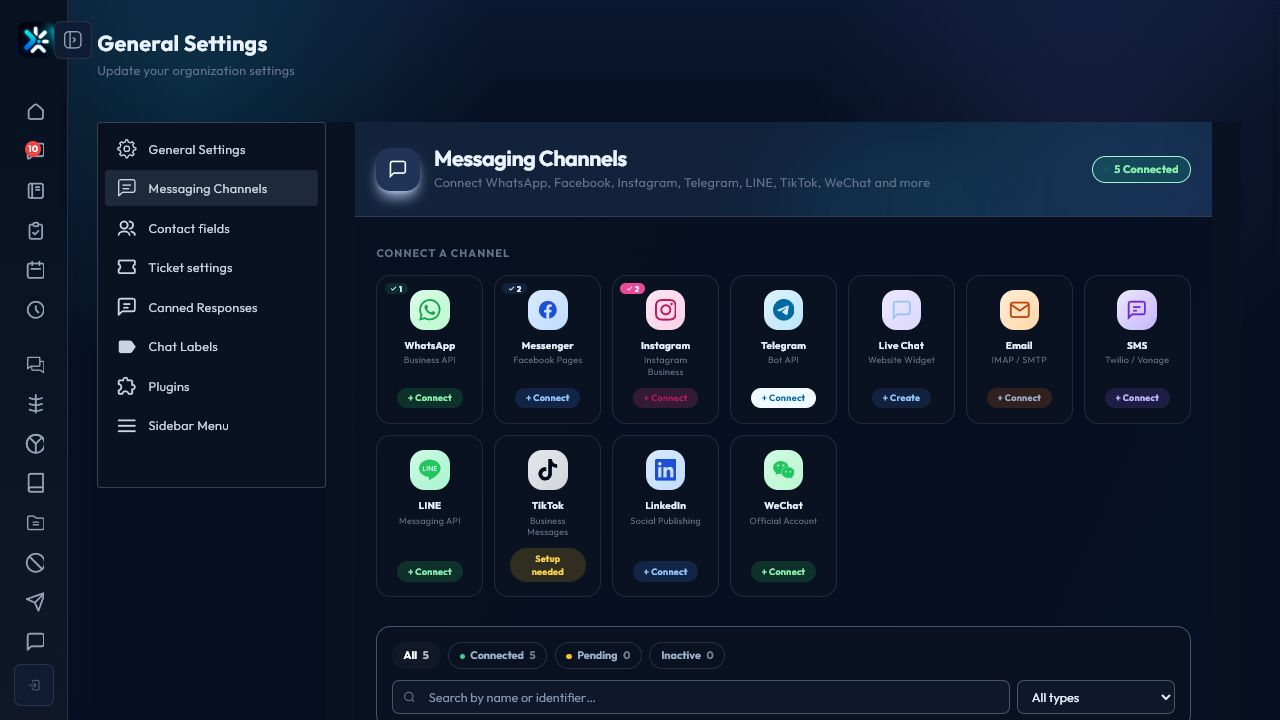Connect a WeChat channel
The width and height of the screenshot is (1280, 720).
click(x=784, y=572)
